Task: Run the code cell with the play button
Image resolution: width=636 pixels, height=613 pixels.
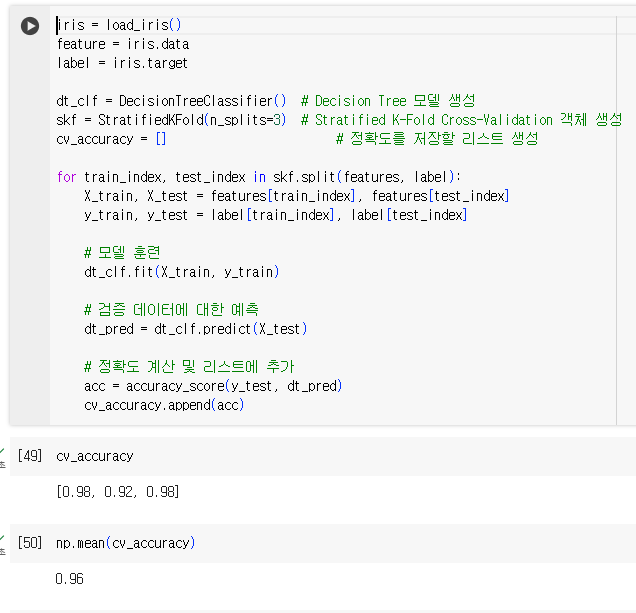Action: click(x=30, y=26)
